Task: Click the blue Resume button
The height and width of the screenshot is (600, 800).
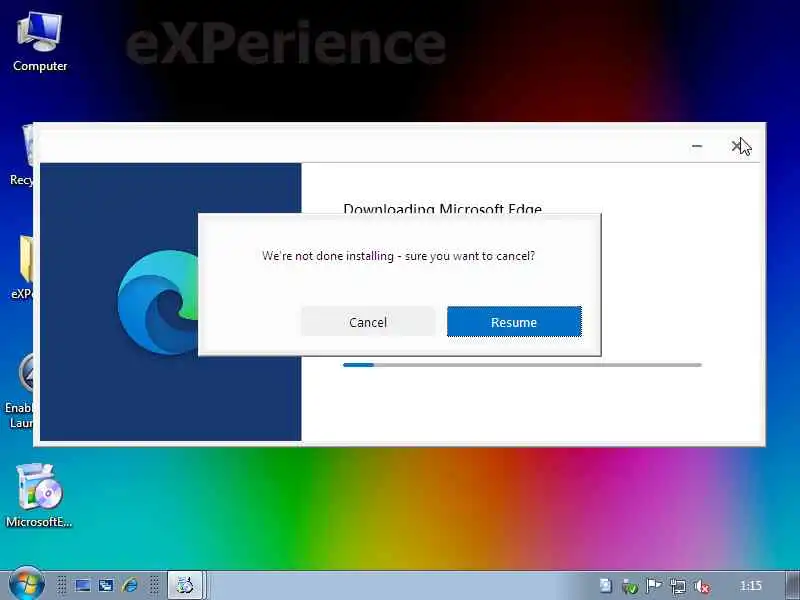Action: click(514, 322)
